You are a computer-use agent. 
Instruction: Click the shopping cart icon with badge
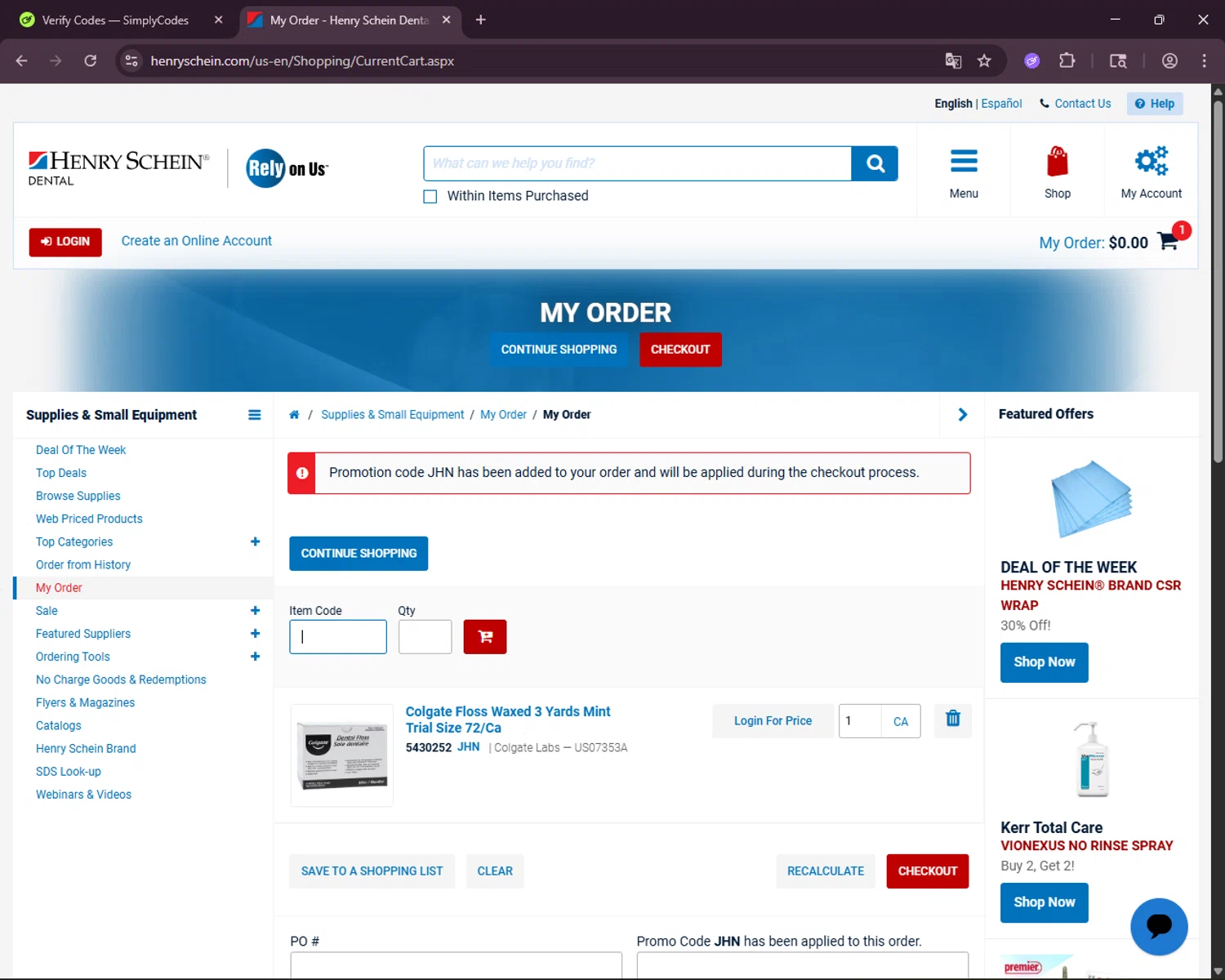click(x=1169, y=240)
